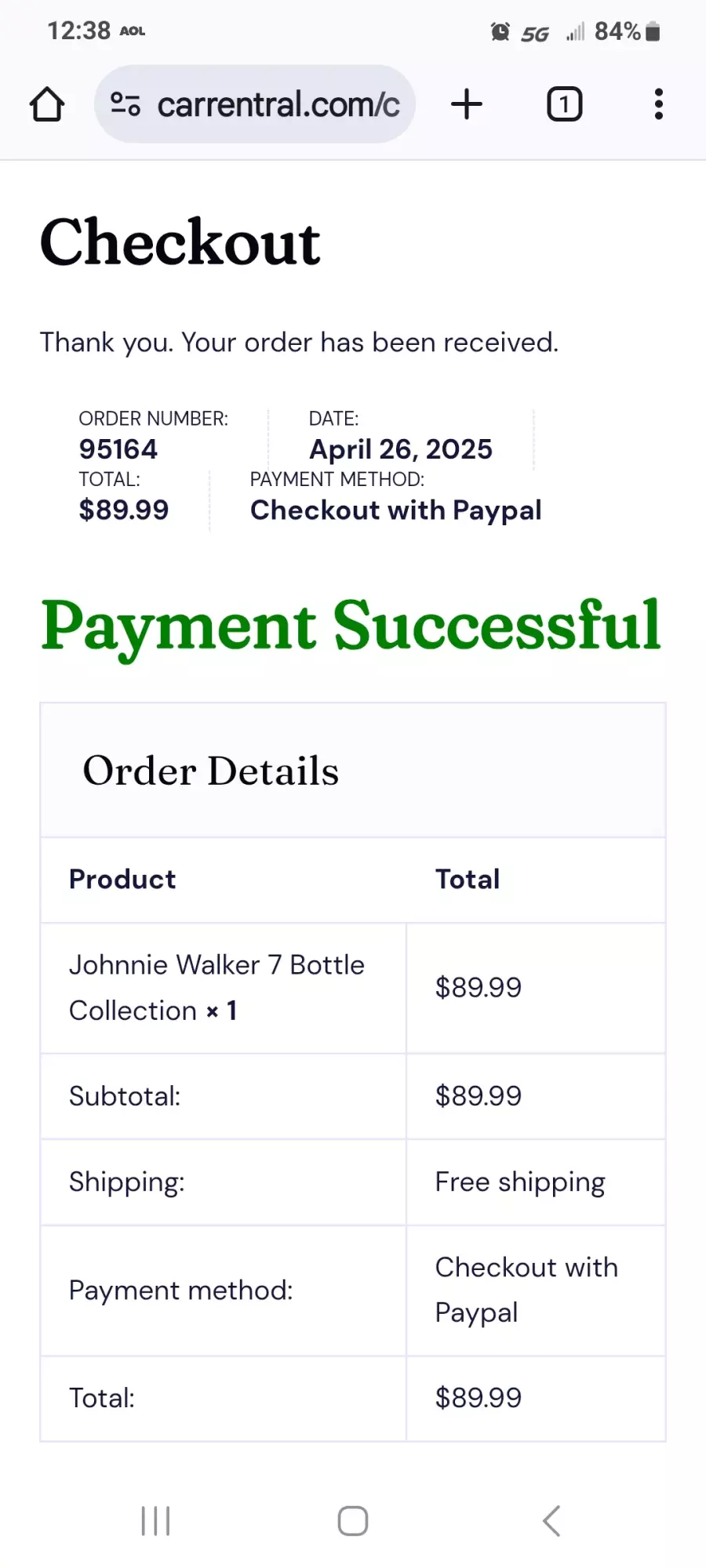
Task: Tap Checkout with Paypal in summary header
Action: coord(396,510)
